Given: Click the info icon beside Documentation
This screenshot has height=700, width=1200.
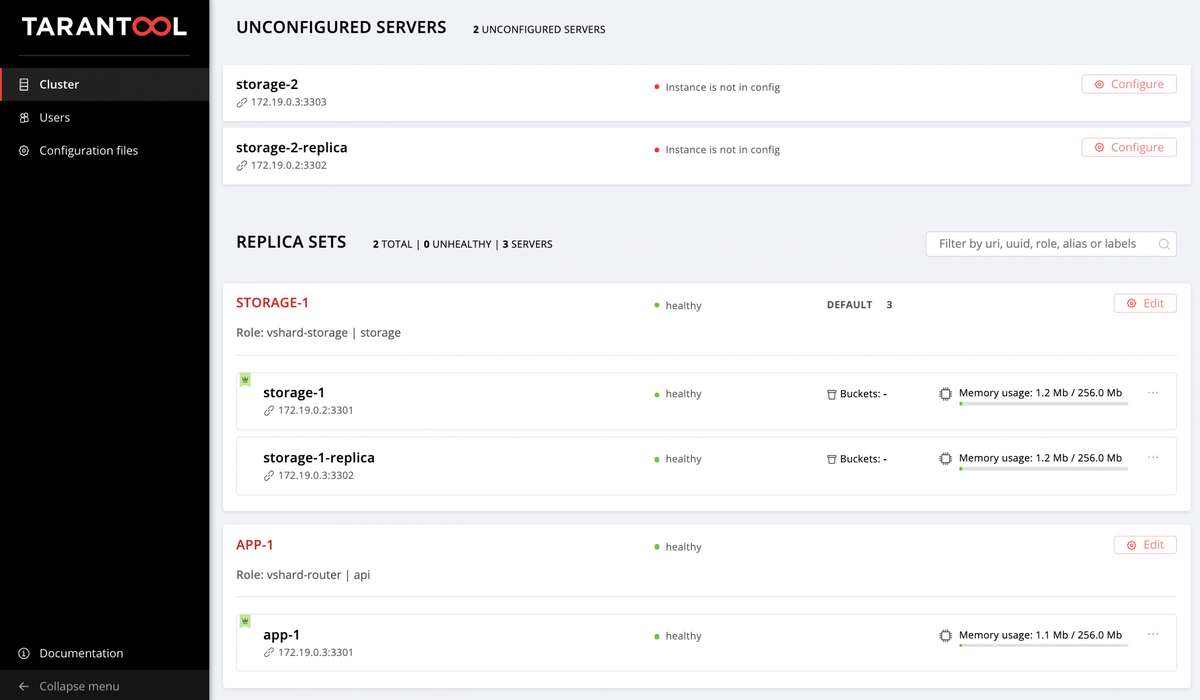Looking at the screenshot, I should click(23, 653).
